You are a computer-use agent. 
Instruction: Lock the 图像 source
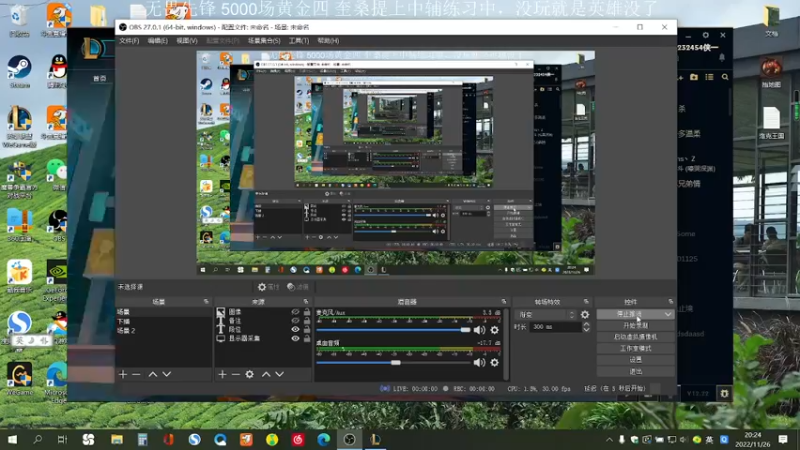click(x=307, y=312)
